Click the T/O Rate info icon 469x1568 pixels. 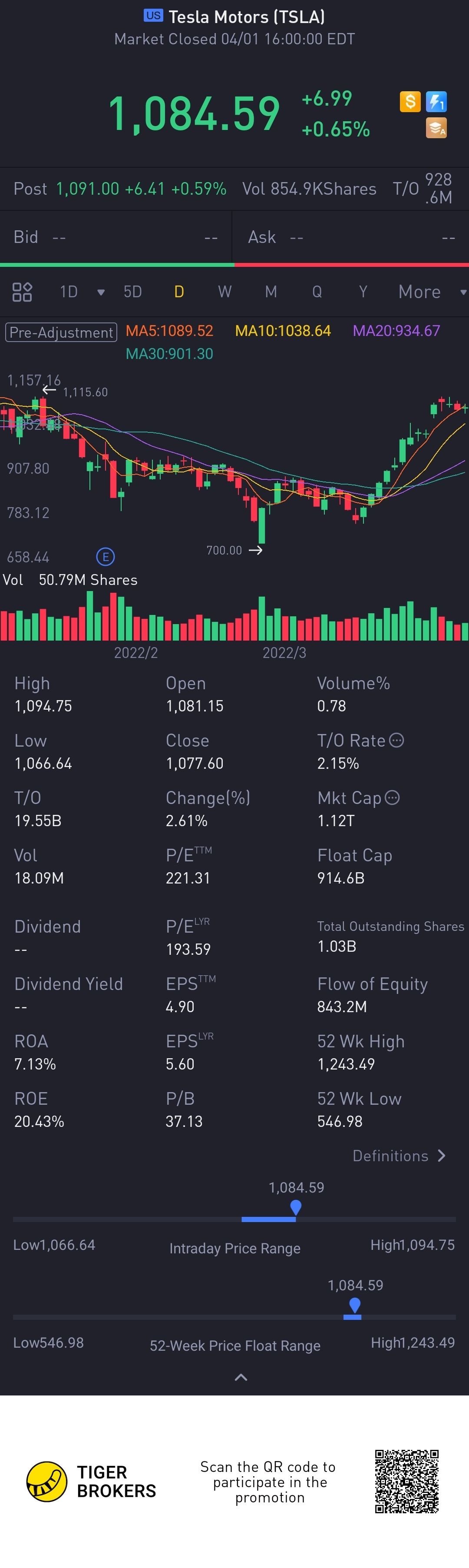396,740
